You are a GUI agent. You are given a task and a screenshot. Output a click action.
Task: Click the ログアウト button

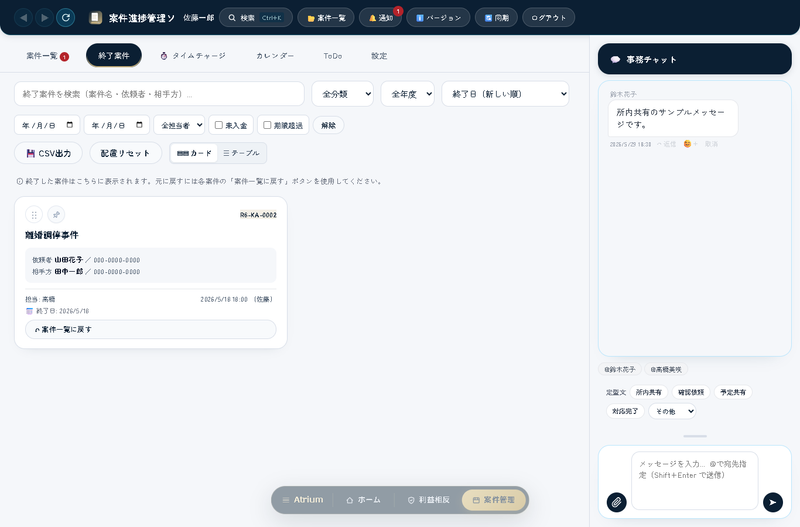coord(548,18)
